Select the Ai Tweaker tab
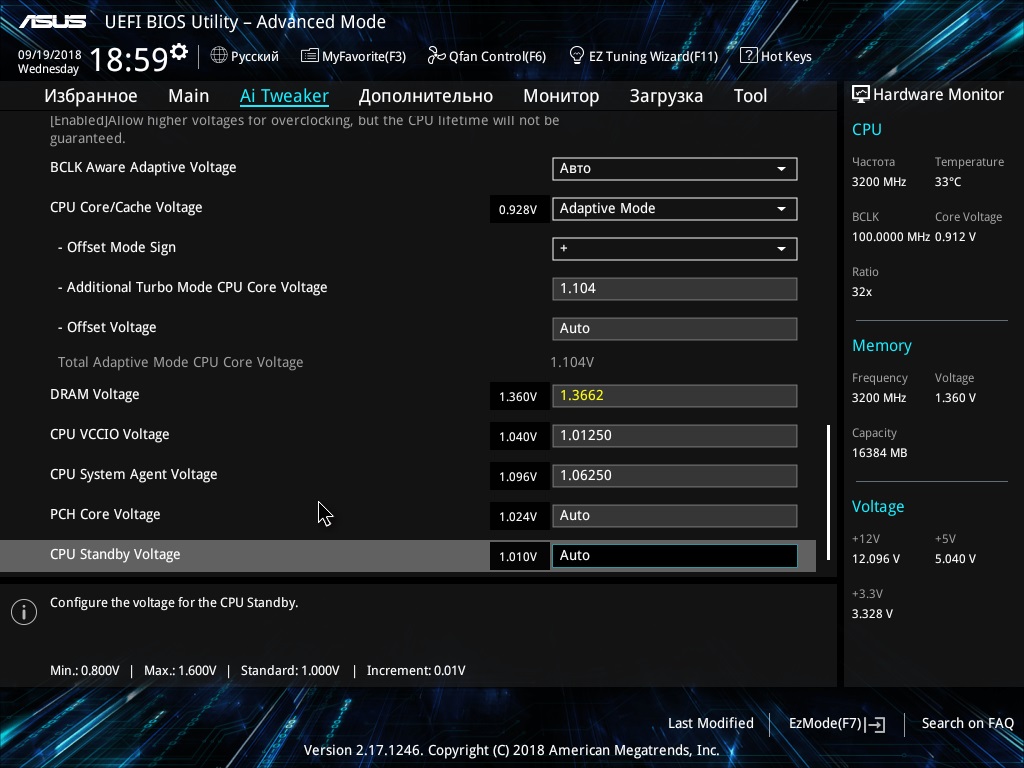 coord(284,96)
